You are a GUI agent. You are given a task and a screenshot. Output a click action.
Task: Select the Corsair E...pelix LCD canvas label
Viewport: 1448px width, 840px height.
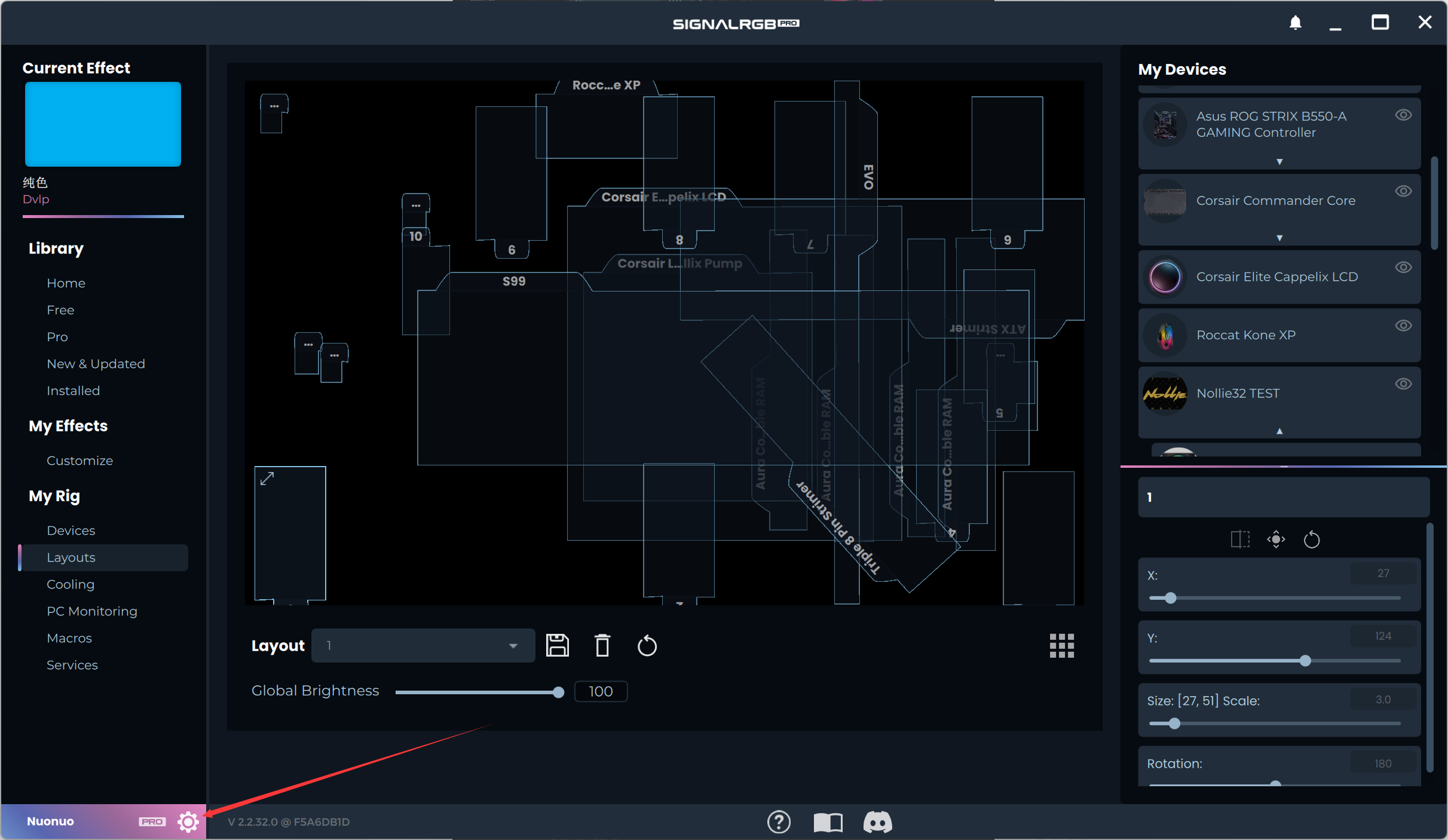663,197
